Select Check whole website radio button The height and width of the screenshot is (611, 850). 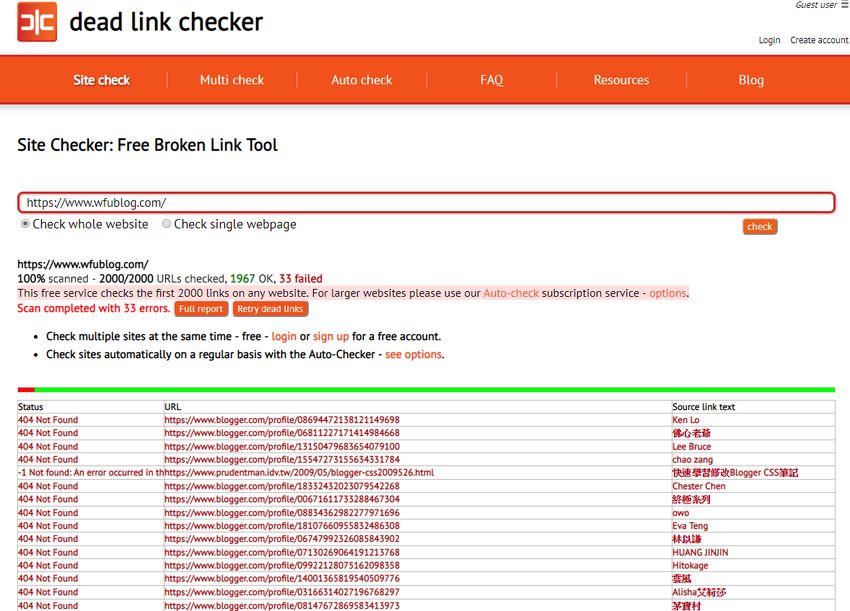coord(25,224)
